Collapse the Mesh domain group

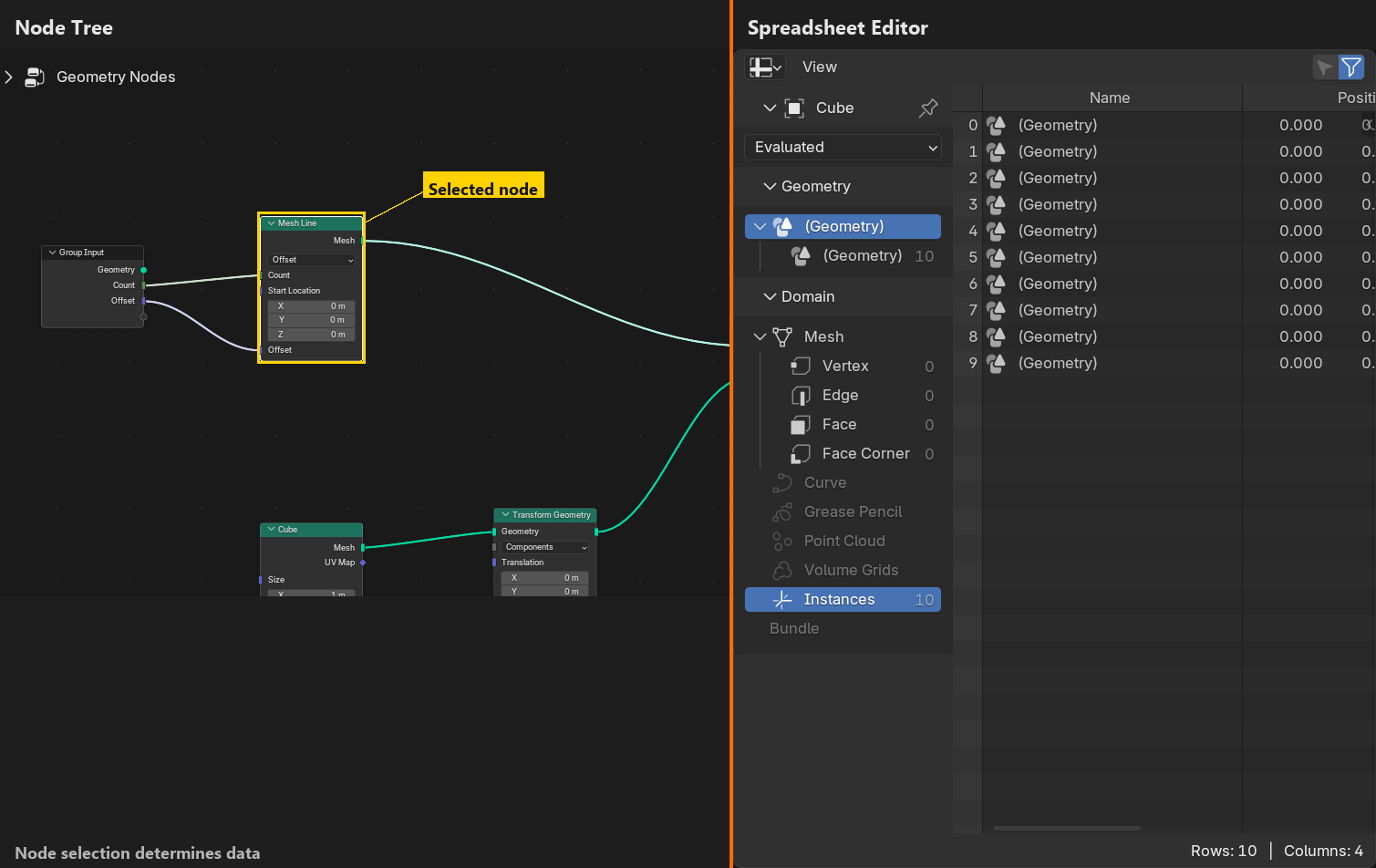[x=760, y=336]
